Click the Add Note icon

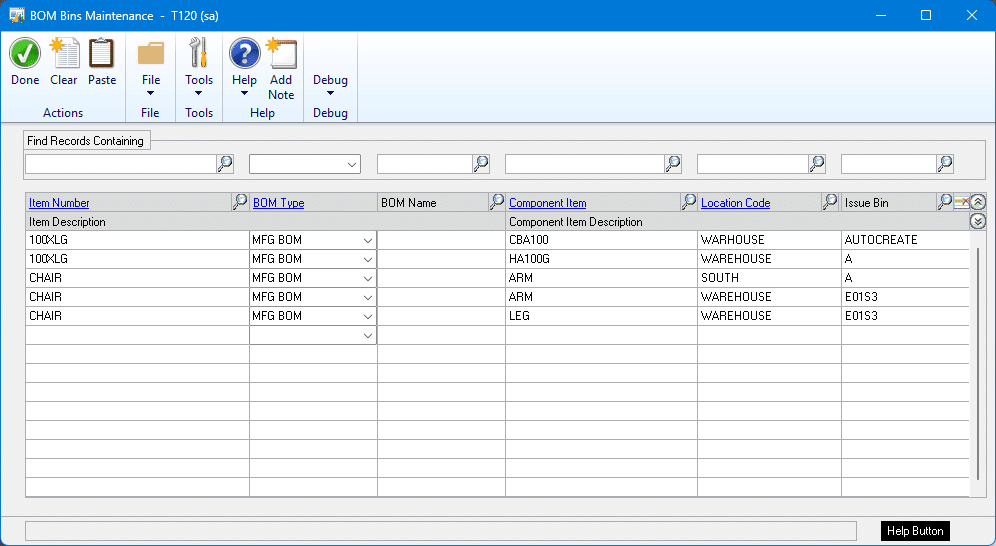click(281, 55)
